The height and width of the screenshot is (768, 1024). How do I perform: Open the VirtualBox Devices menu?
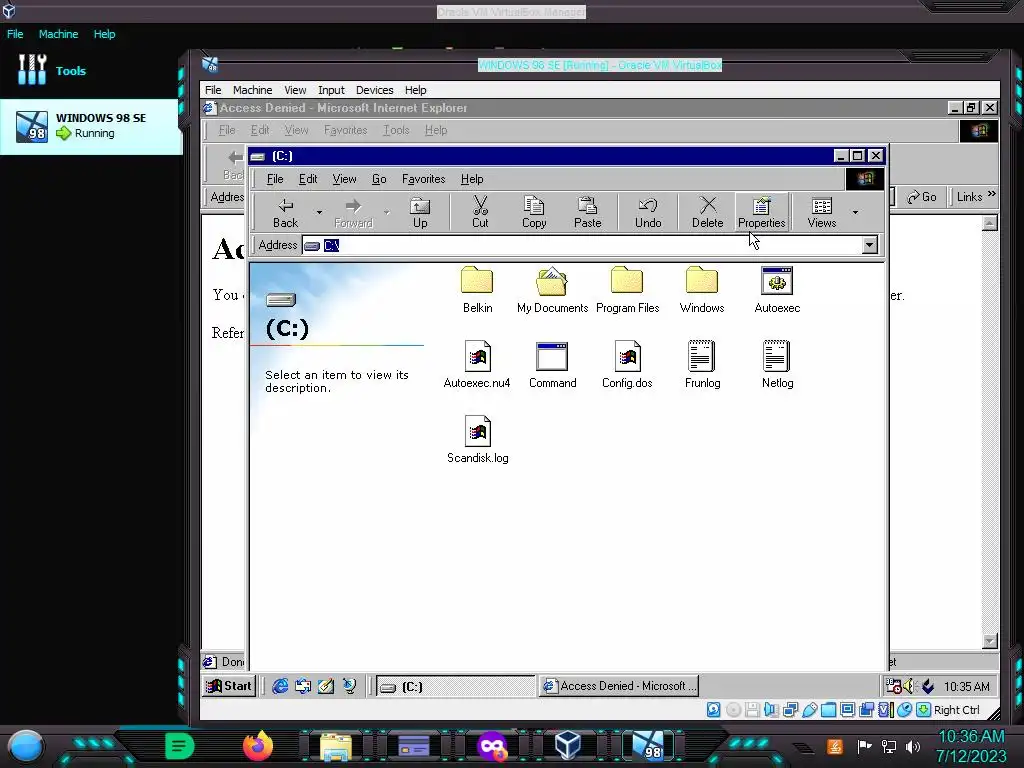[374, 90]
